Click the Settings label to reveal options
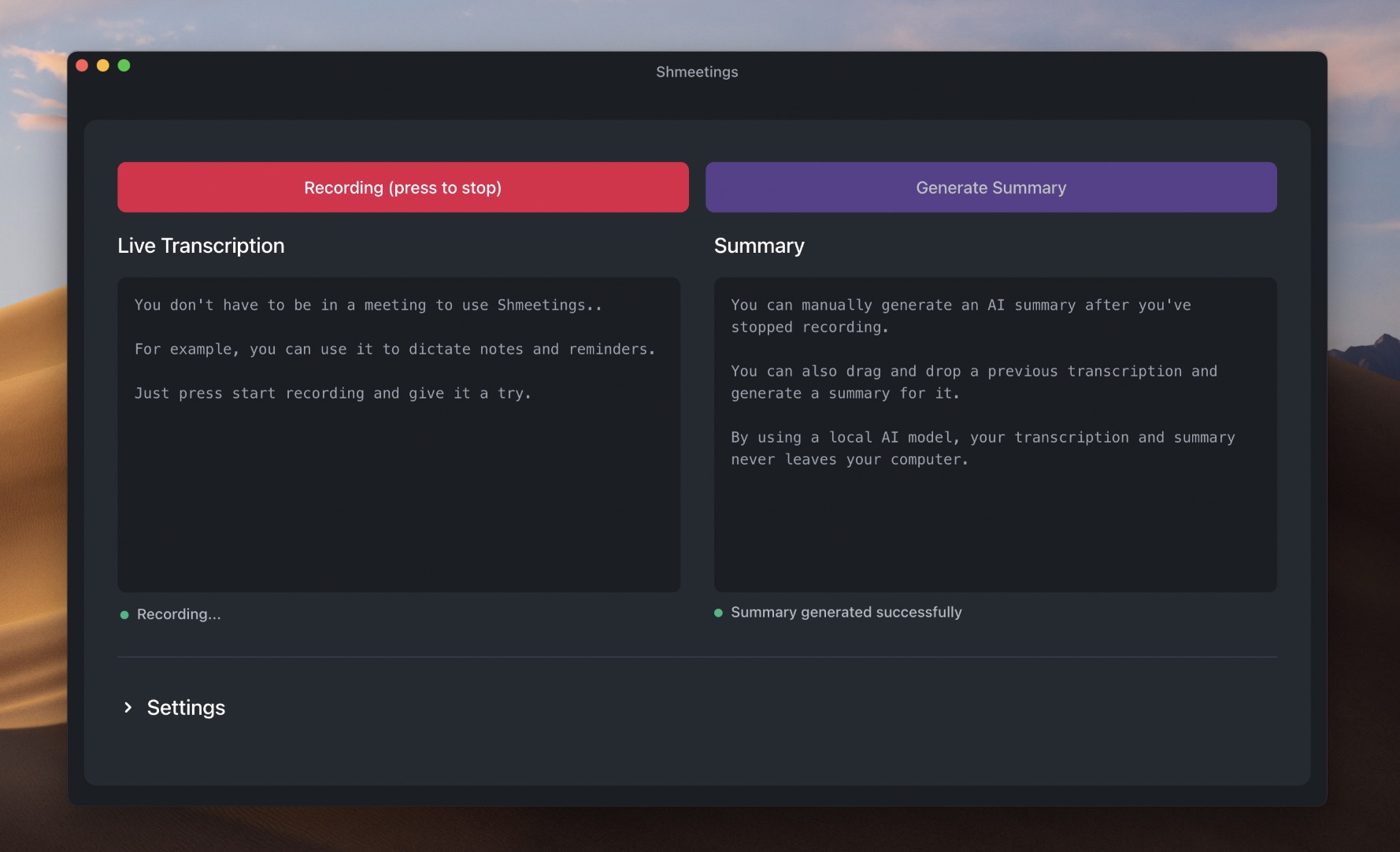 185,707
